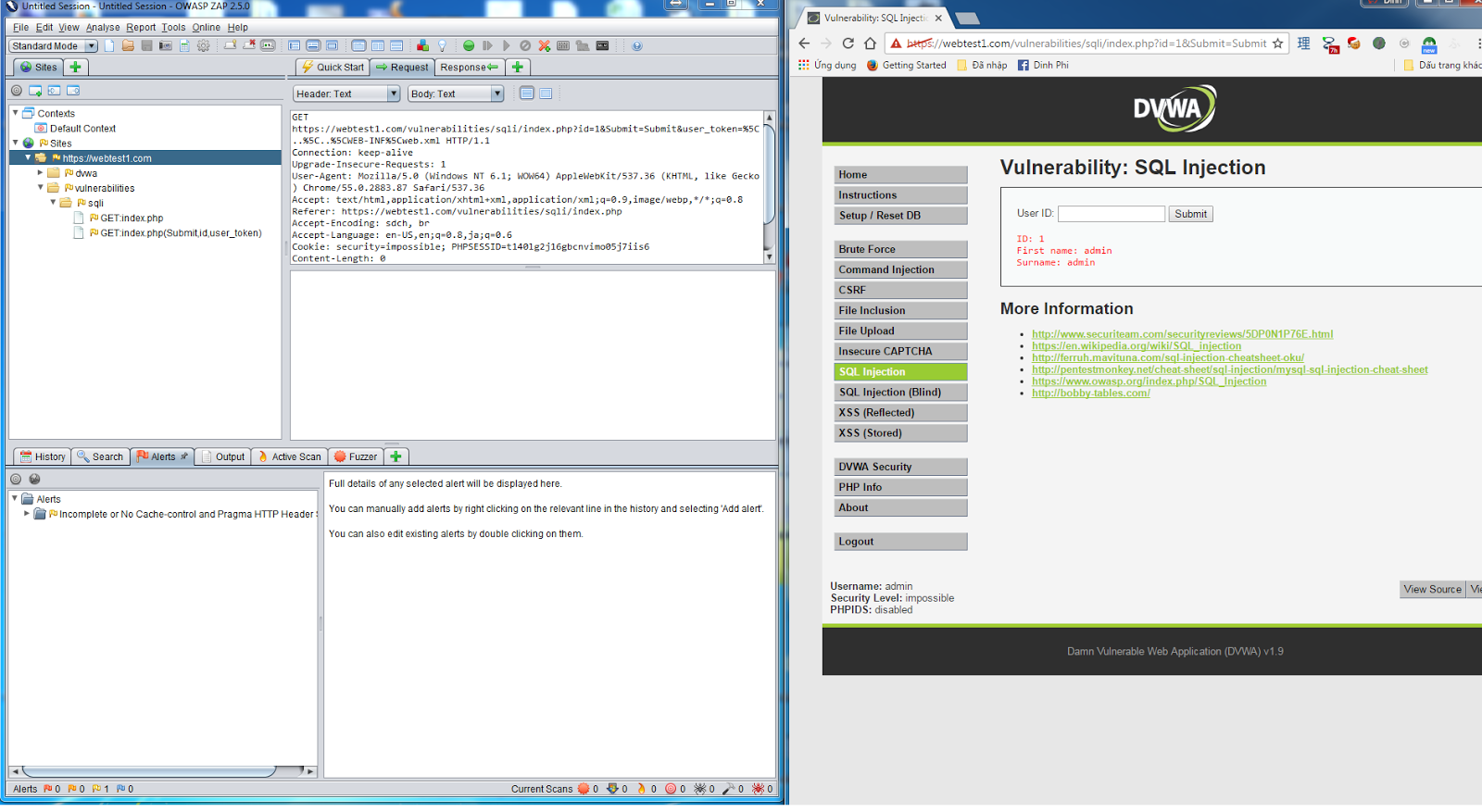Add tab with plus beside Sites tab
Viewport: 1482px width, 812px height.
pos(76,67)
